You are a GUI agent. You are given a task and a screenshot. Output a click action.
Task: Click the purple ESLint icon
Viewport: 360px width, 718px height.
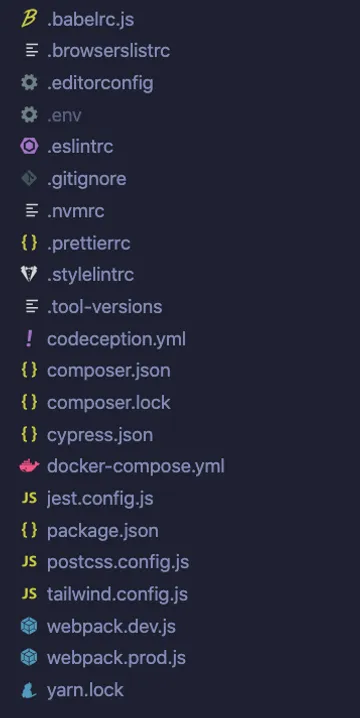point(29,147)
